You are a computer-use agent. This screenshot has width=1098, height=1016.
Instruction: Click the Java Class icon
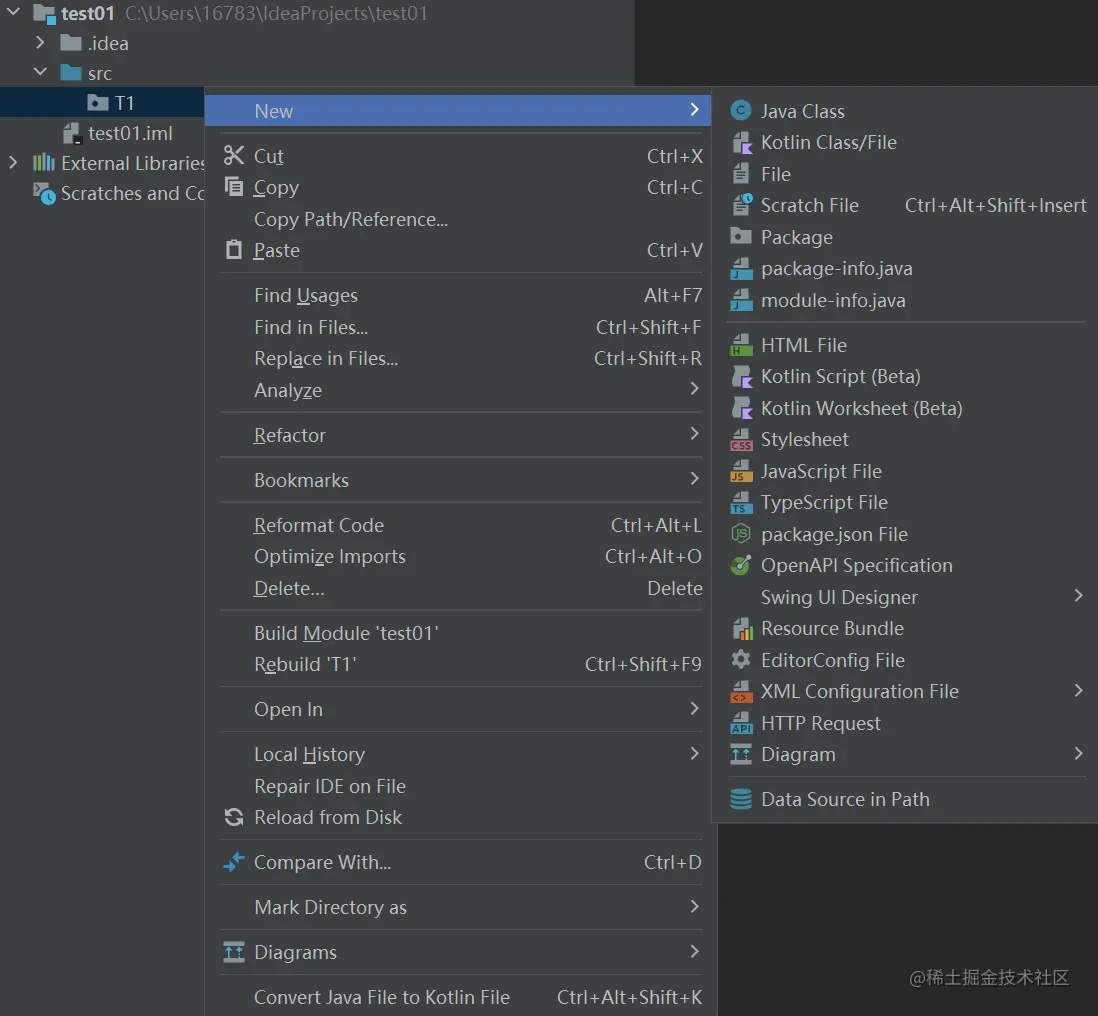click(x=741, y=111)
